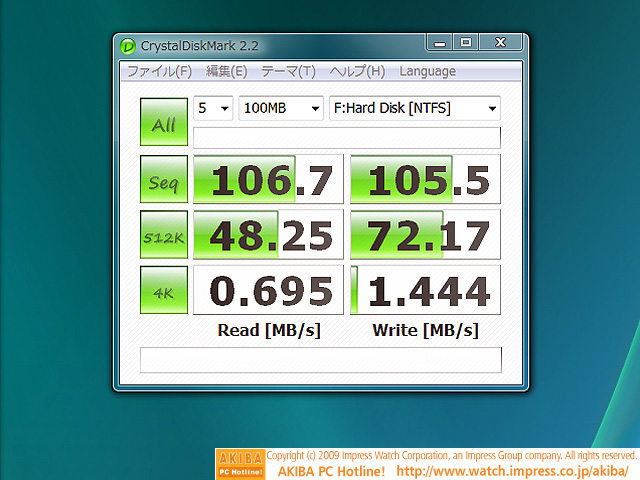
Task: Click the empty status box below the dropdowns
Action: [347, 138]
